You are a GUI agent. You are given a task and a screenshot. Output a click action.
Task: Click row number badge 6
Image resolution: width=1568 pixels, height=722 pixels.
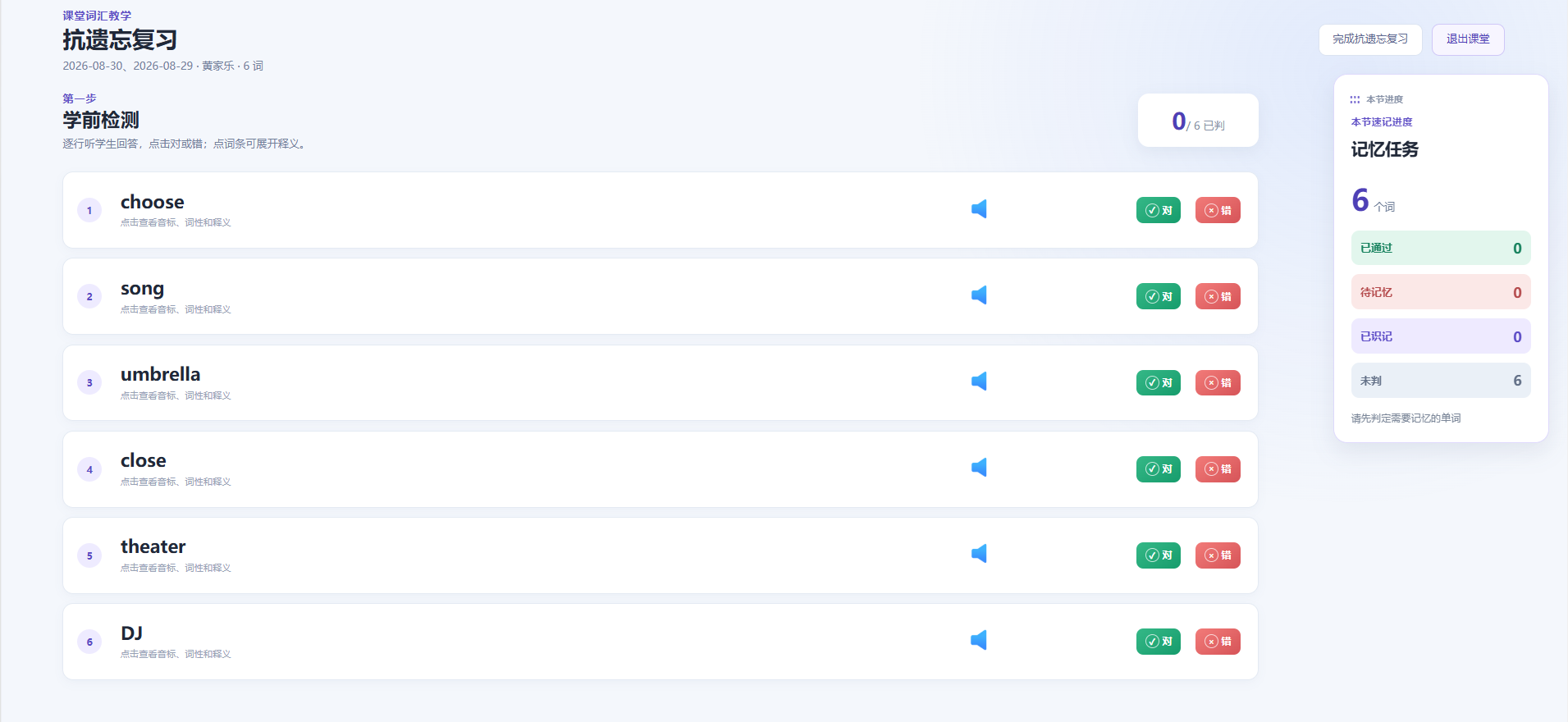pos(89,642)
